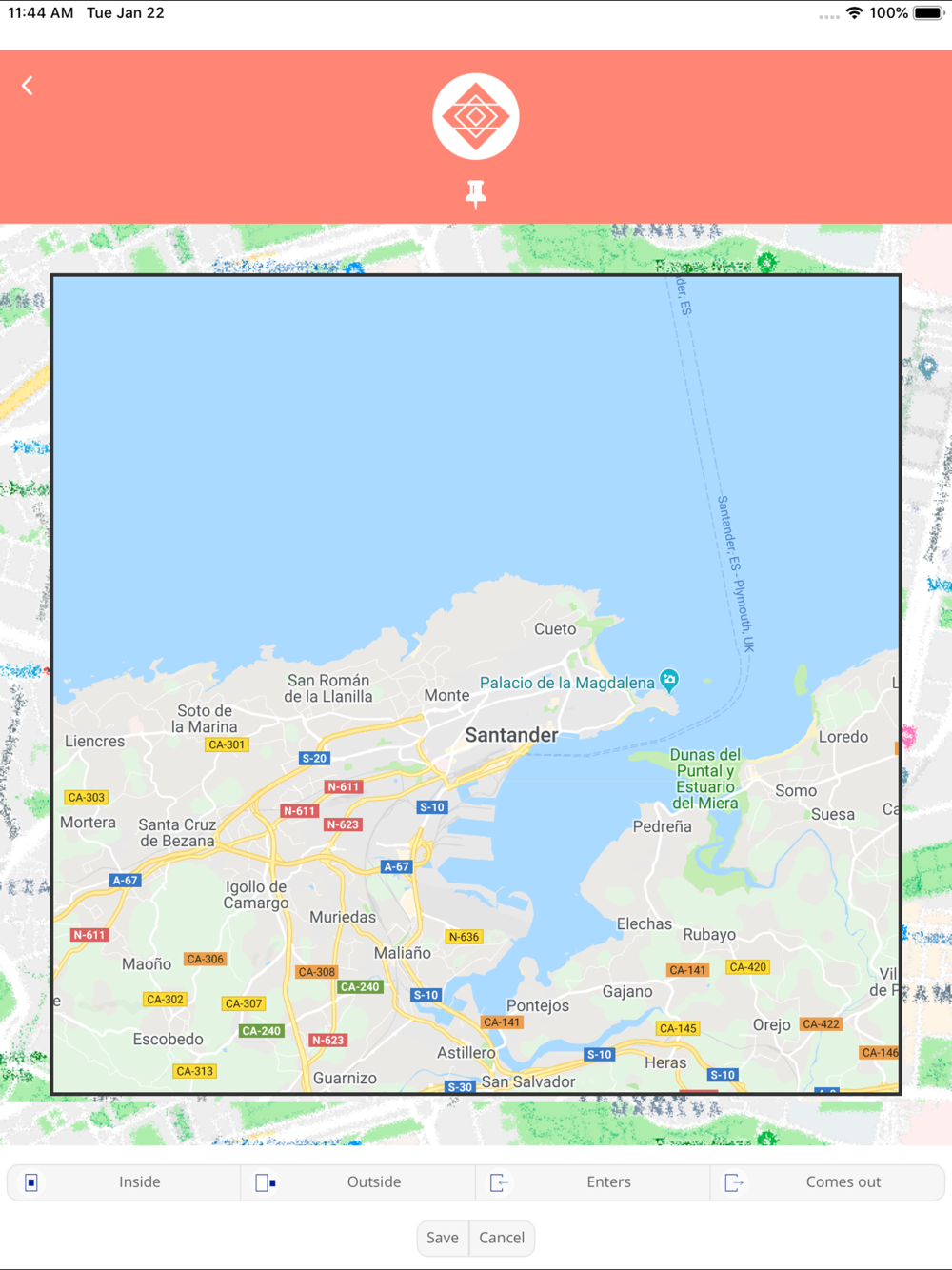Tap the Comes out arrow icon
Viewport: 952px width, 1270px height.
(x=734, y=1182)
